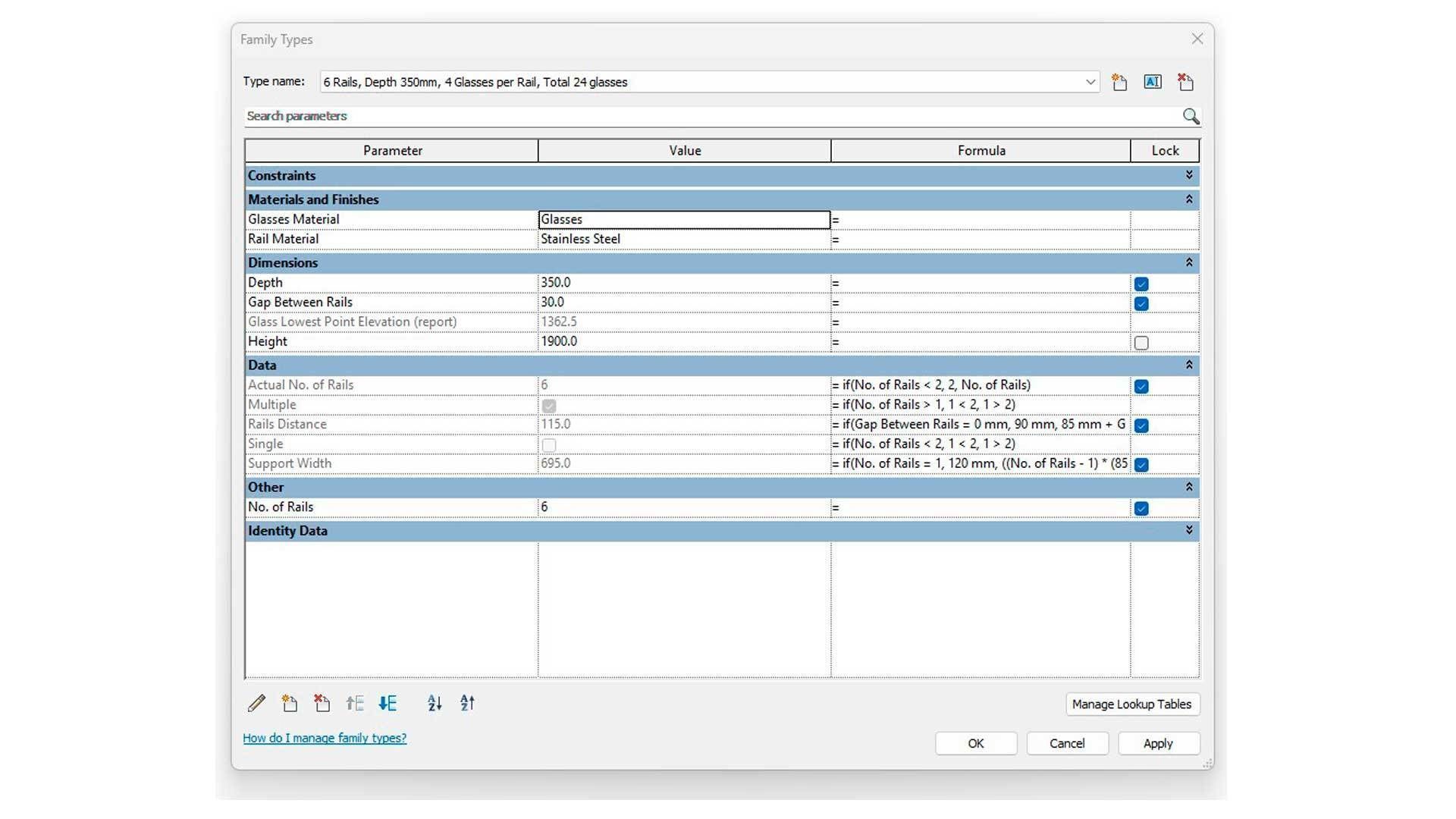Open 'How do I manage family types?' link
This screenshot has height=819, width=1456.
(325, 738)
